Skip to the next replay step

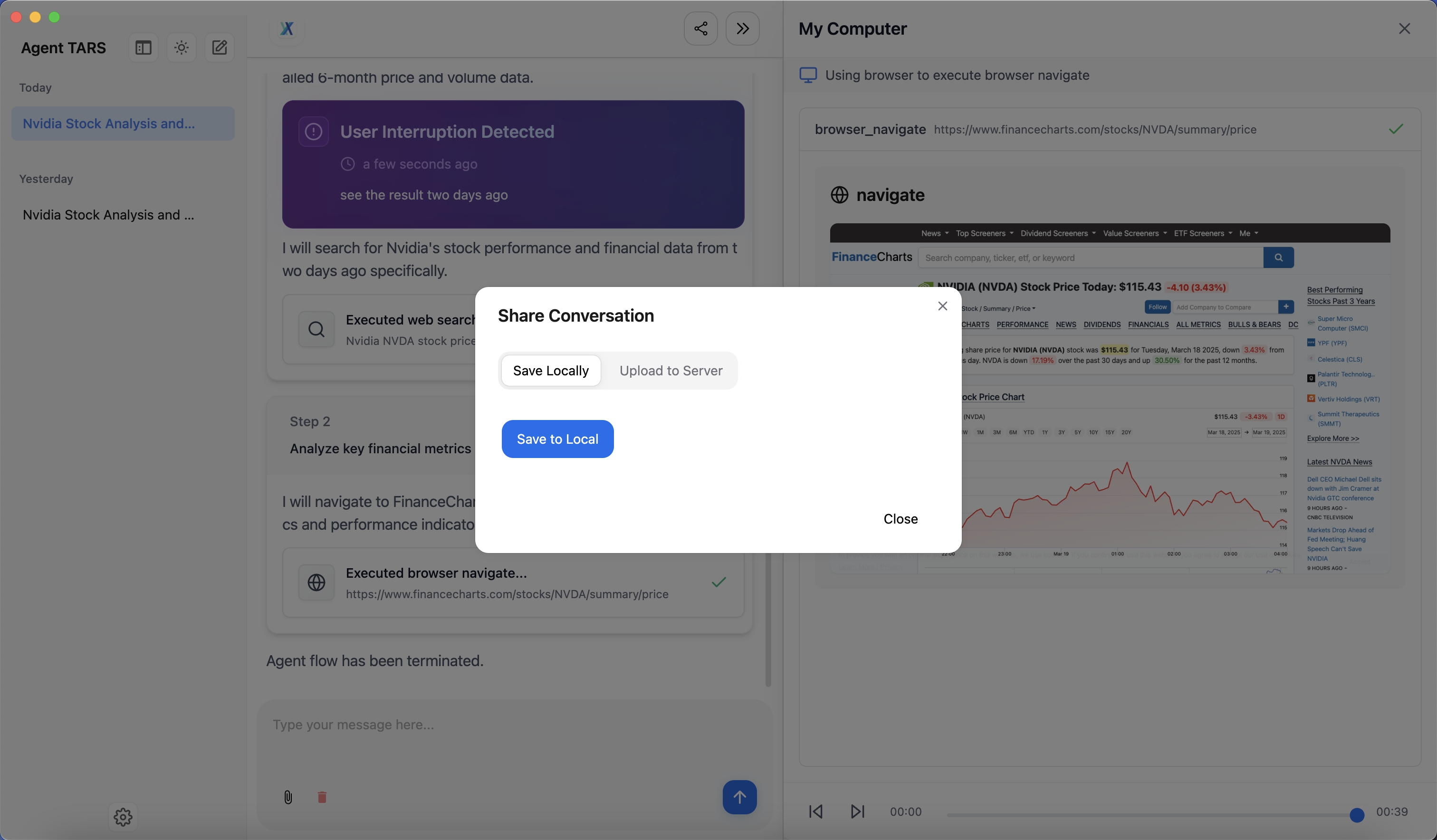point(857,811)
